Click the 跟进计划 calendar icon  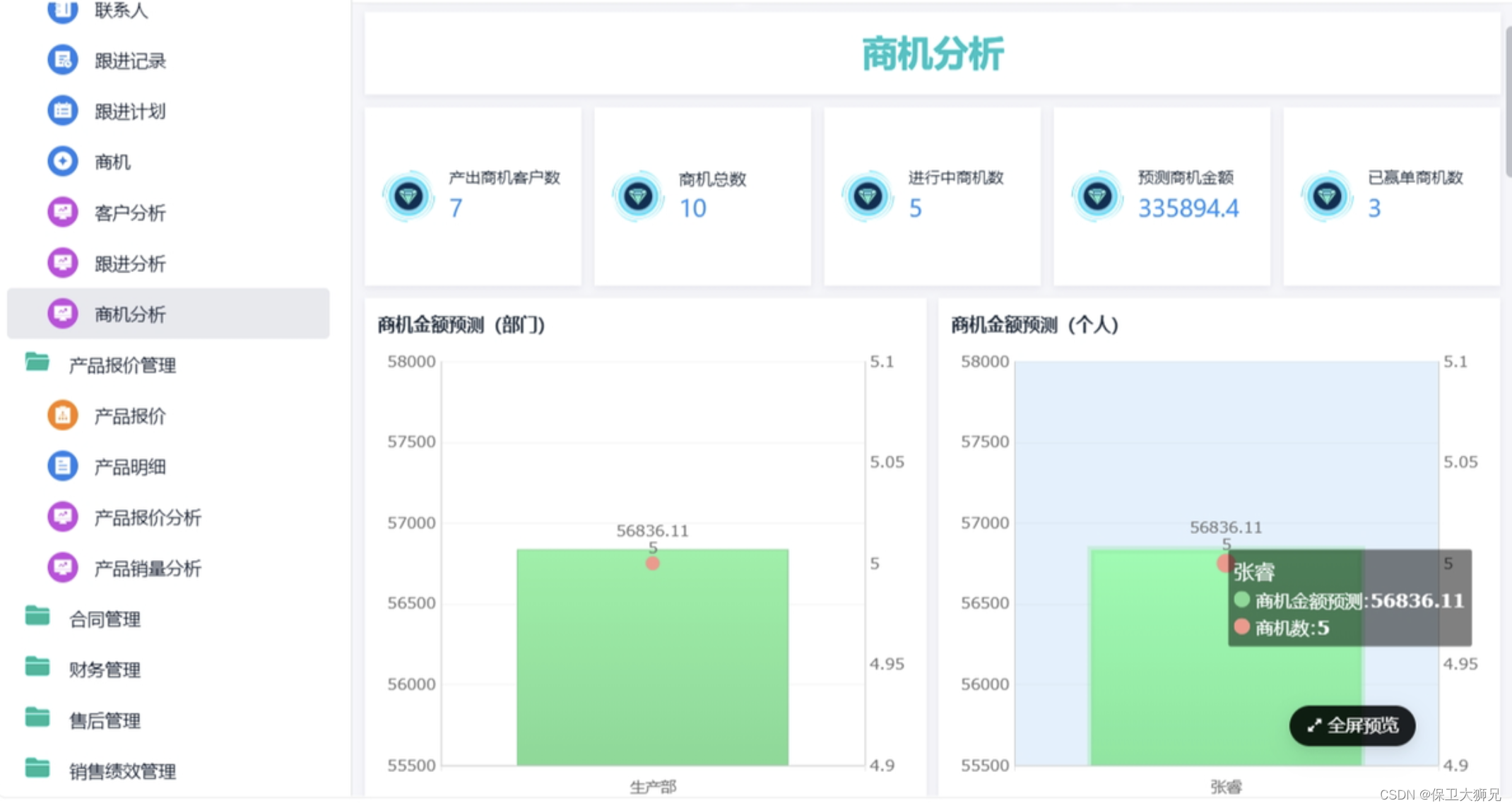(x=62, y=112)
